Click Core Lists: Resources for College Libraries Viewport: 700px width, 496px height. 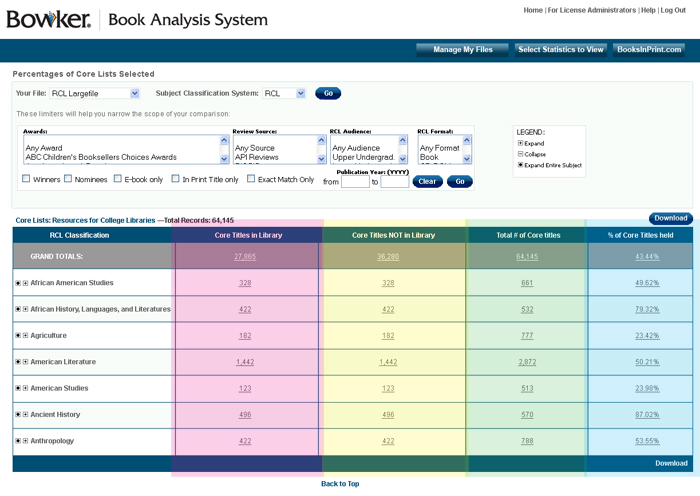(85, 220)
